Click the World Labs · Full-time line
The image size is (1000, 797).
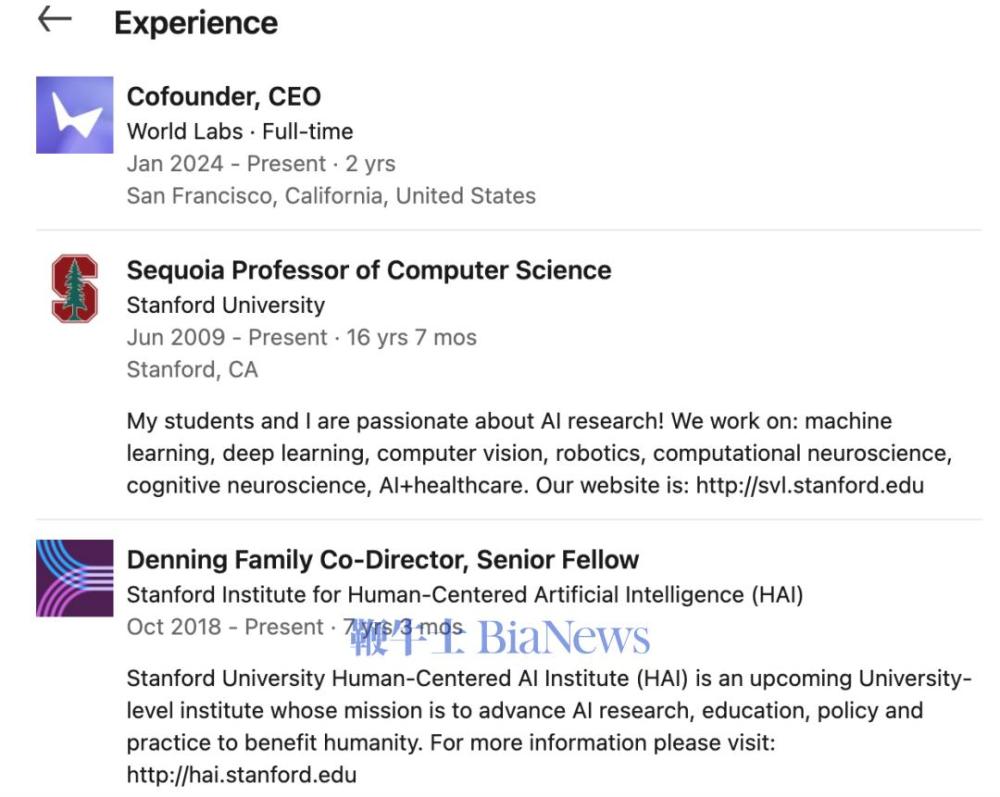[x=240, y=131]
